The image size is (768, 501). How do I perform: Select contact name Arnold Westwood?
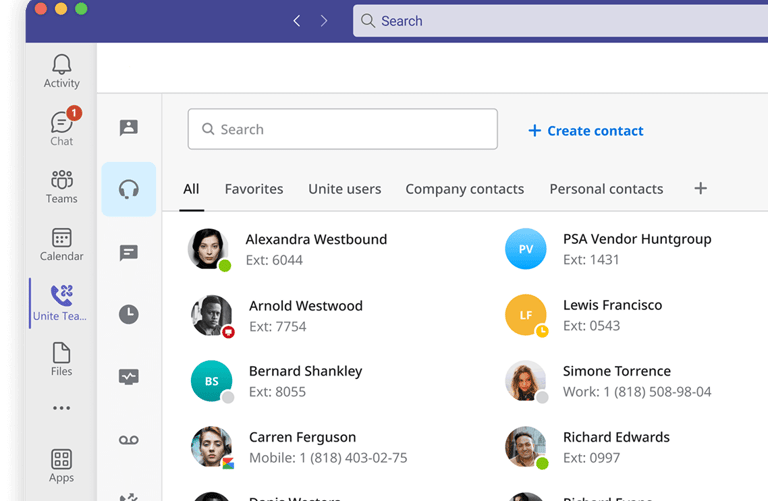[306, 306]
